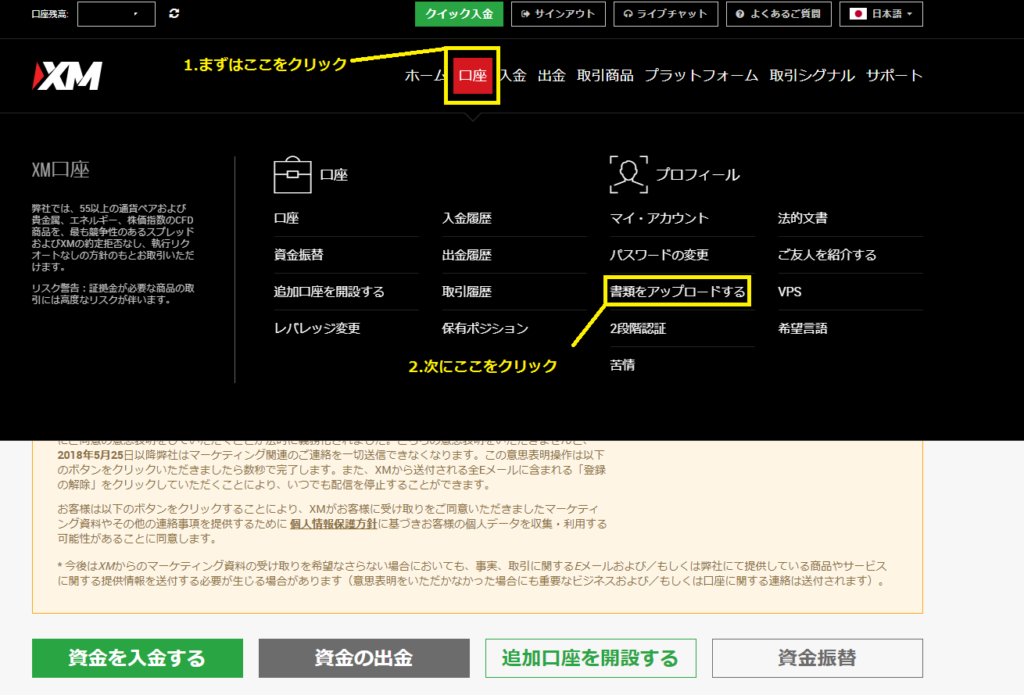
Task: Open 2段階認証 settings link
Action: (x=638, y=328)
